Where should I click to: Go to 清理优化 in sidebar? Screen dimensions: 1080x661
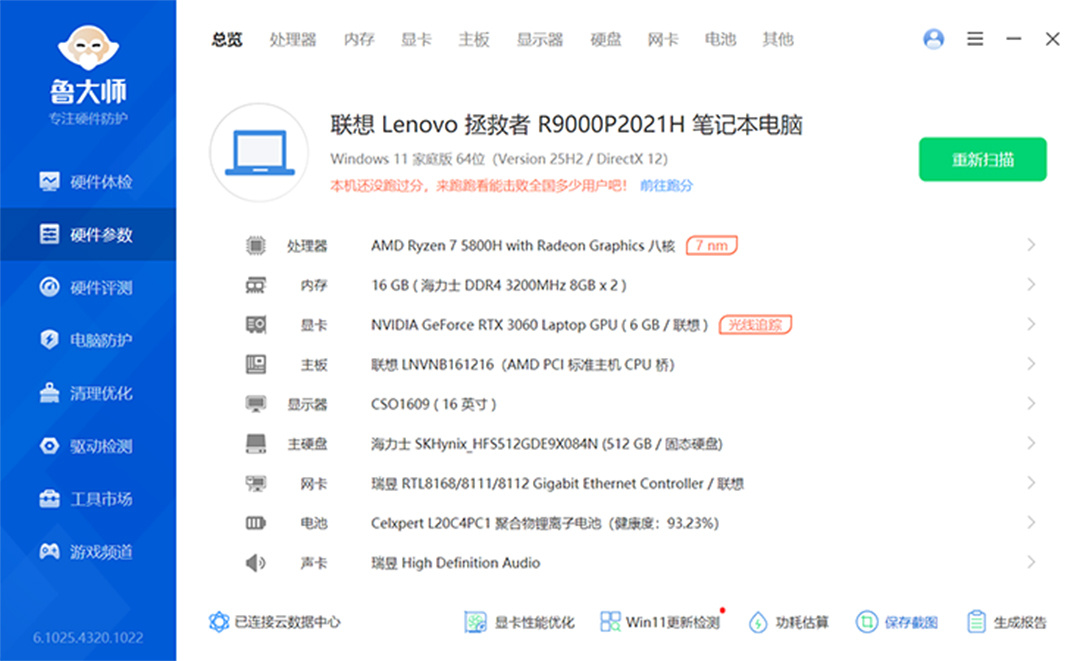click(87, 393)
